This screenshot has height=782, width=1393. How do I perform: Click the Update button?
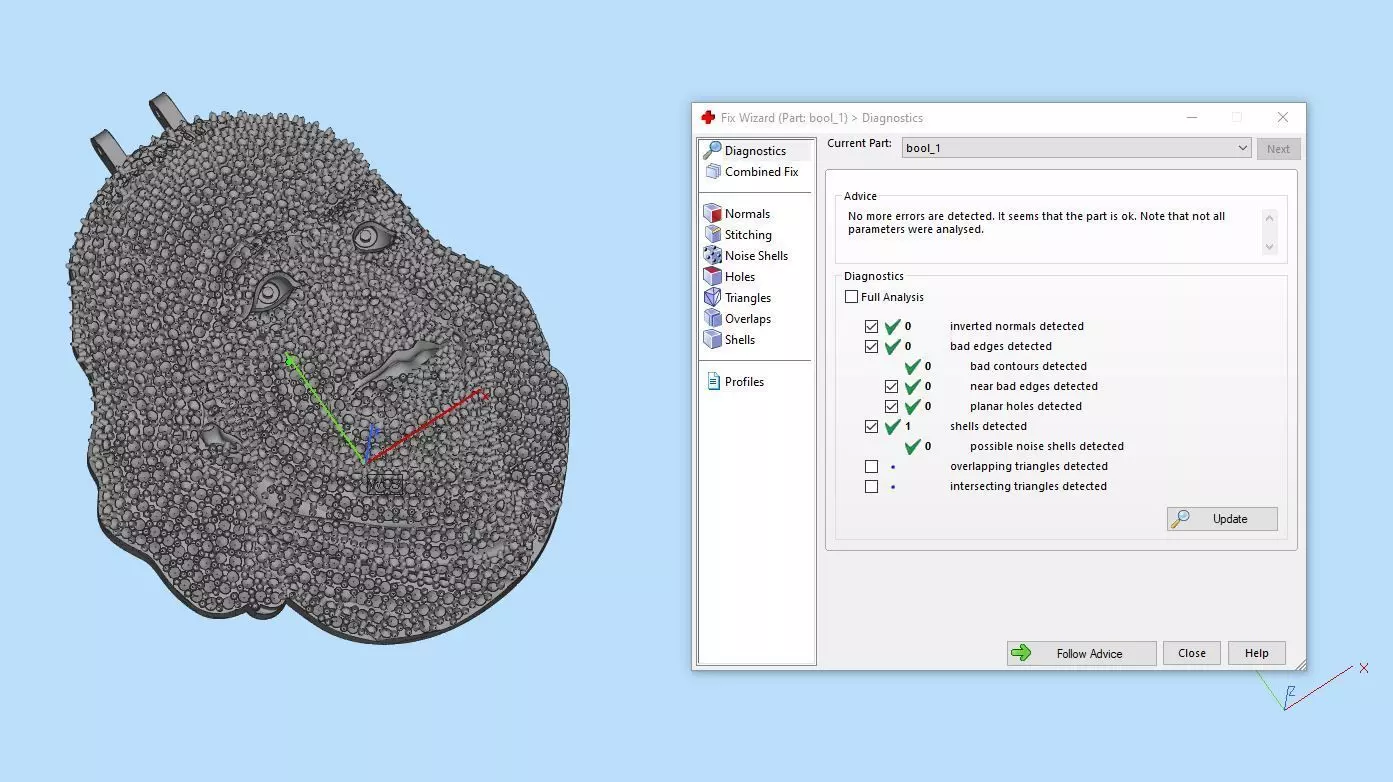[1222, 519]
